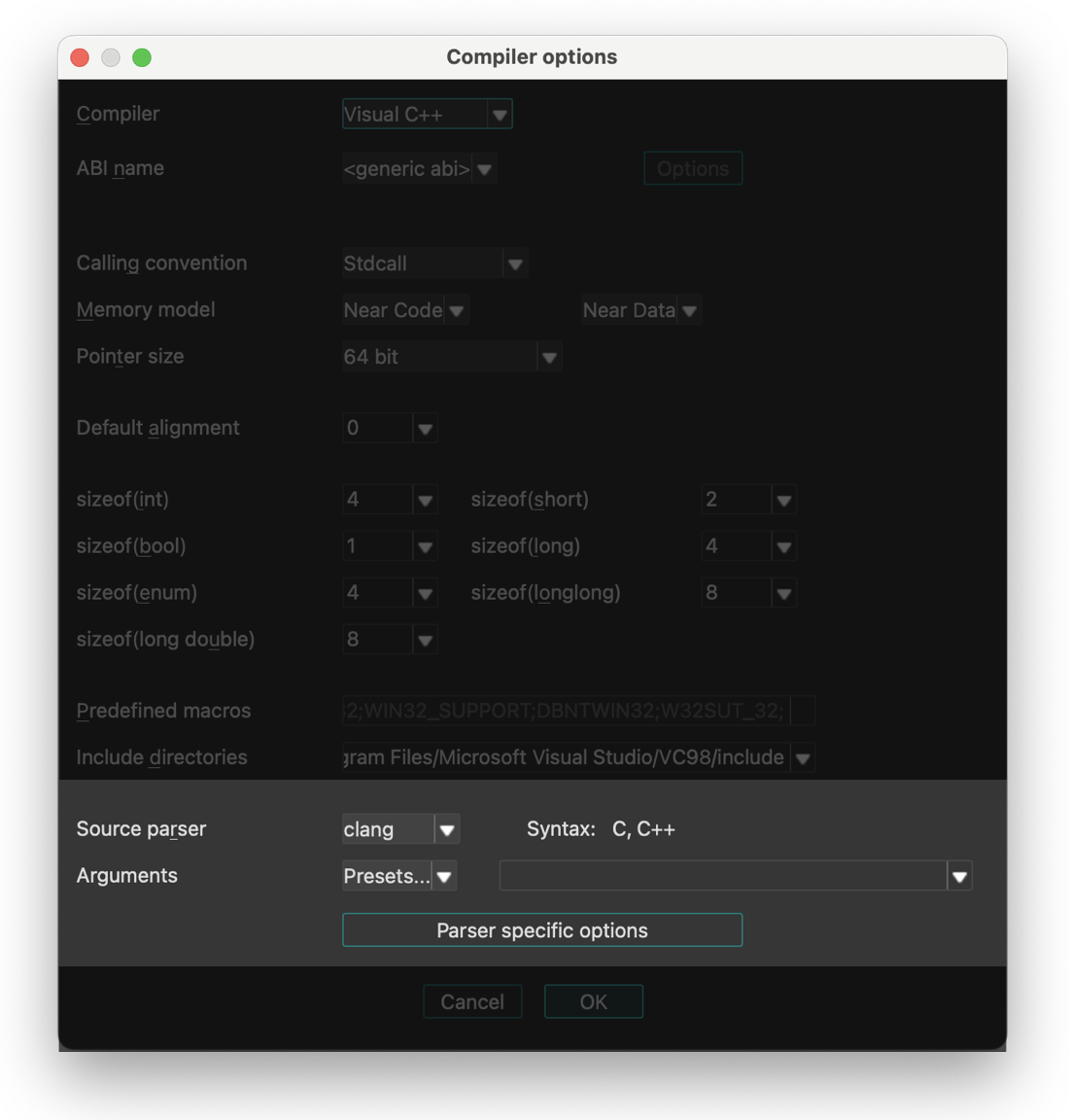Click the ABI Options button
Screen dimensions: 1069x1120
pyautogui.click(x=692, y=168)
